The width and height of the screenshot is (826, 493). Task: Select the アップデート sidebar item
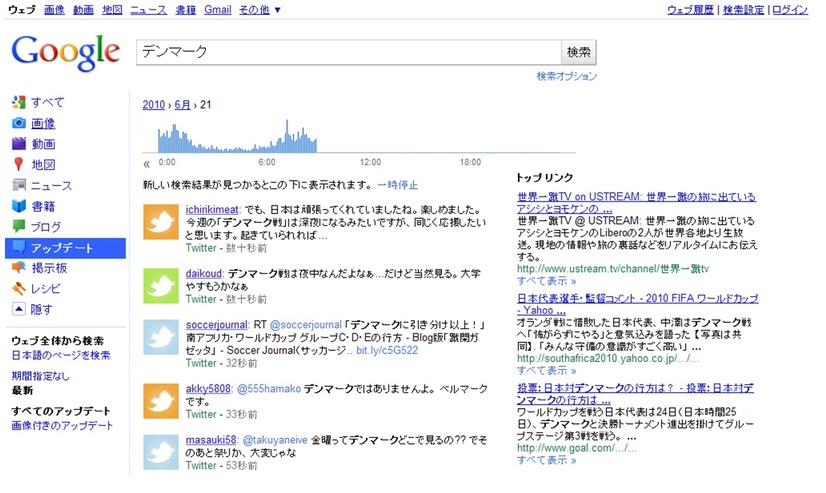coord(65,248)
